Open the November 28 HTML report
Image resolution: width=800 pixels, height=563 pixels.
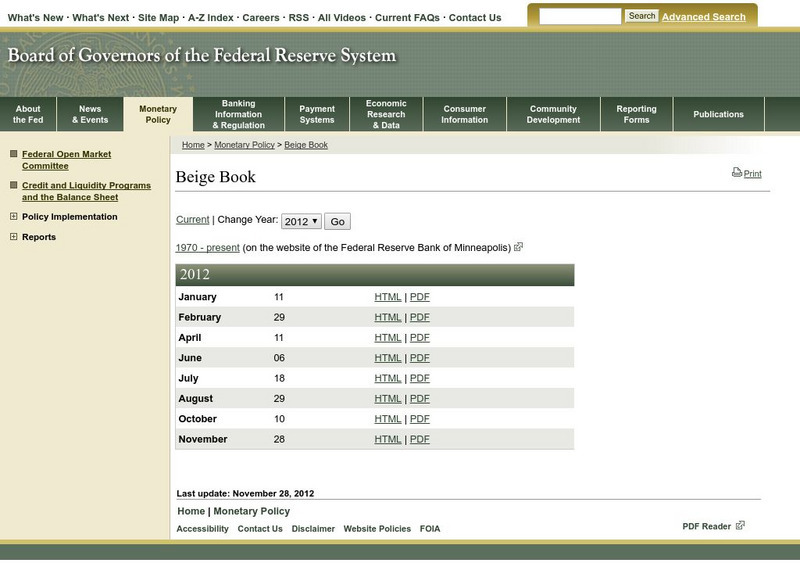tap(388, 439)
